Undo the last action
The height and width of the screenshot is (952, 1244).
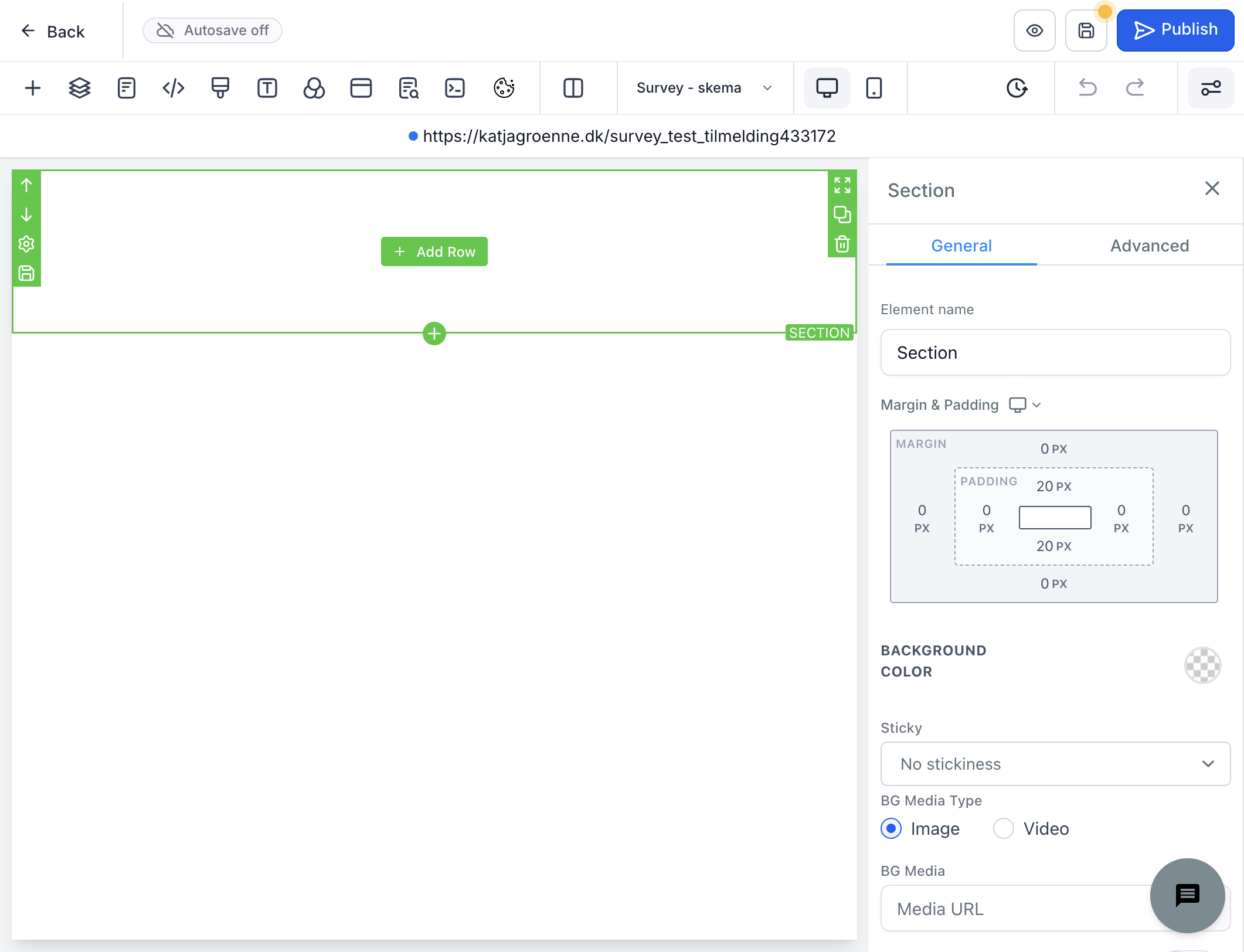pyautogui.click(x=1088, y=88)
